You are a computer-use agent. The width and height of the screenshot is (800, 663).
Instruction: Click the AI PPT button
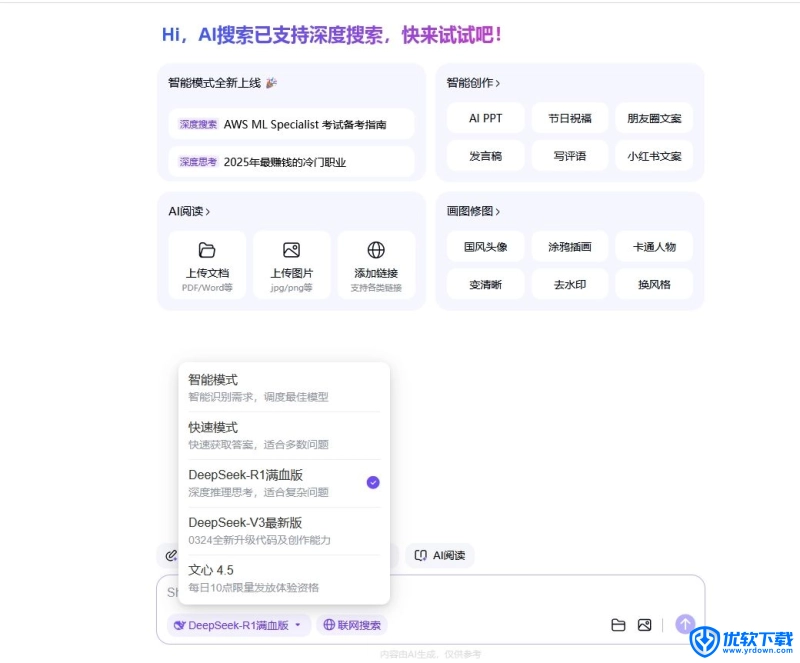click(485, 117)
